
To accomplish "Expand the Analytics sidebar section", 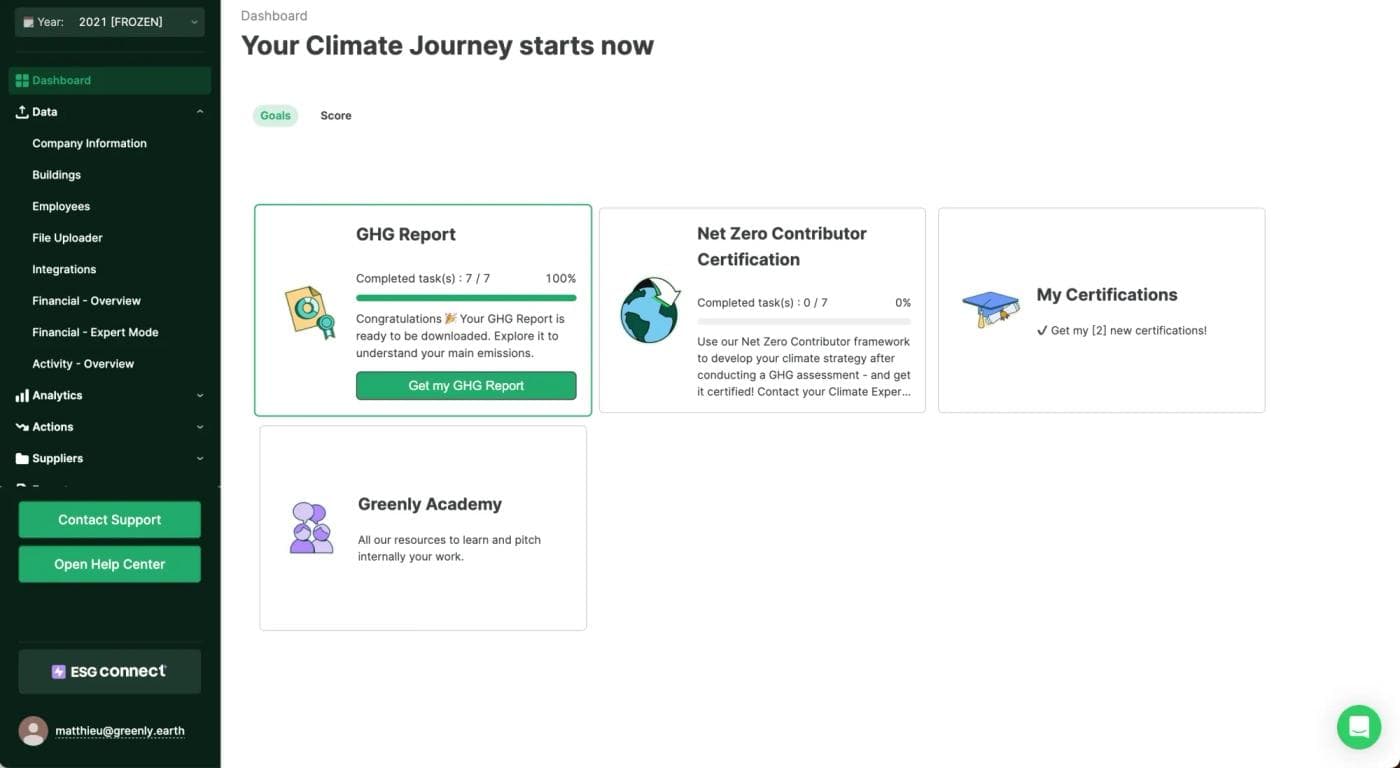I will (x=199, y=395).
